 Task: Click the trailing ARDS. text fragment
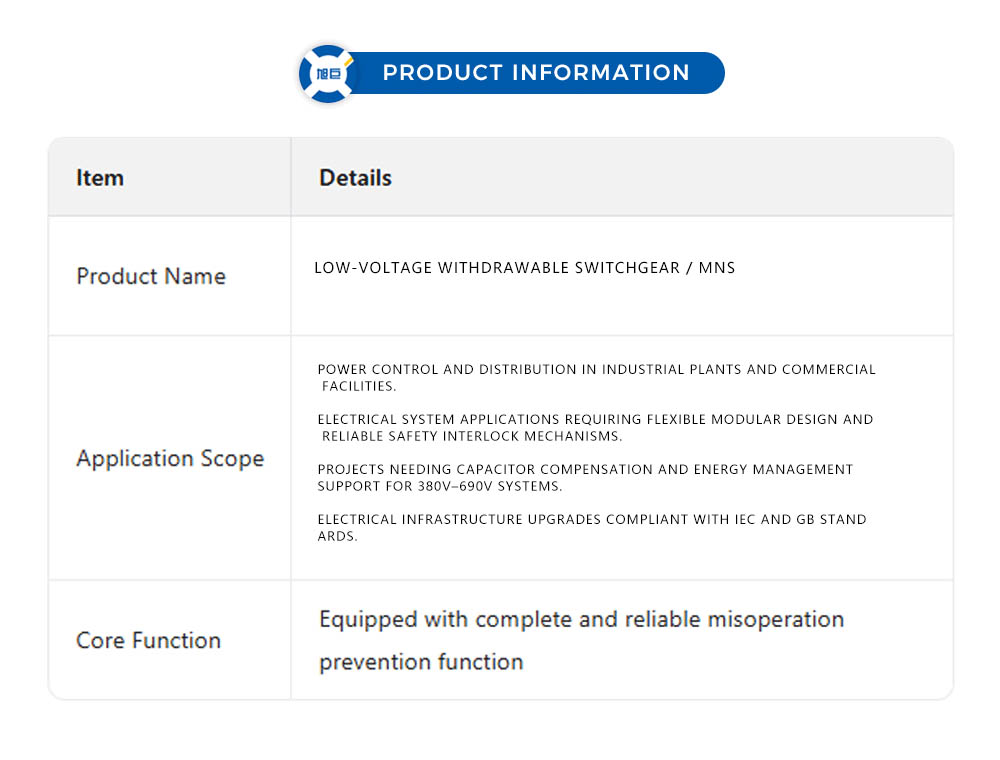(338, 536)
